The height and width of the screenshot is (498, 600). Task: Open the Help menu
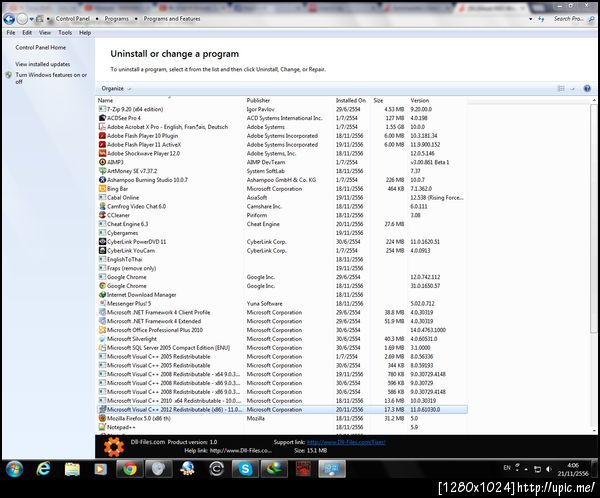(x=85, y=33)
